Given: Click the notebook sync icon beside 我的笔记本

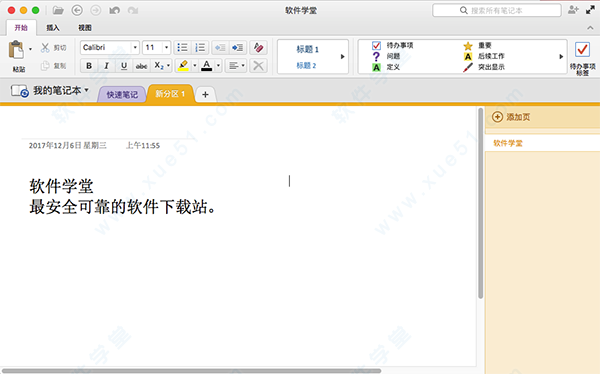Looking at the screenshot, I should click(20, 91).
